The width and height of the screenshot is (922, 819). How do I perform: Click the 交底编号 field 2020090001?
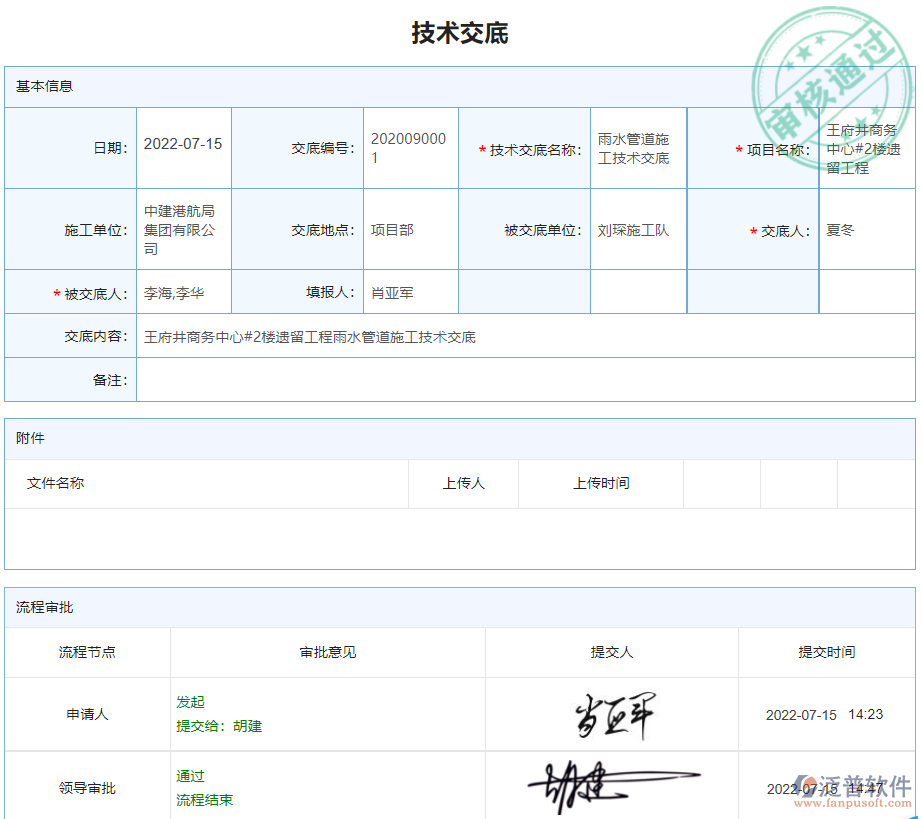410,147
